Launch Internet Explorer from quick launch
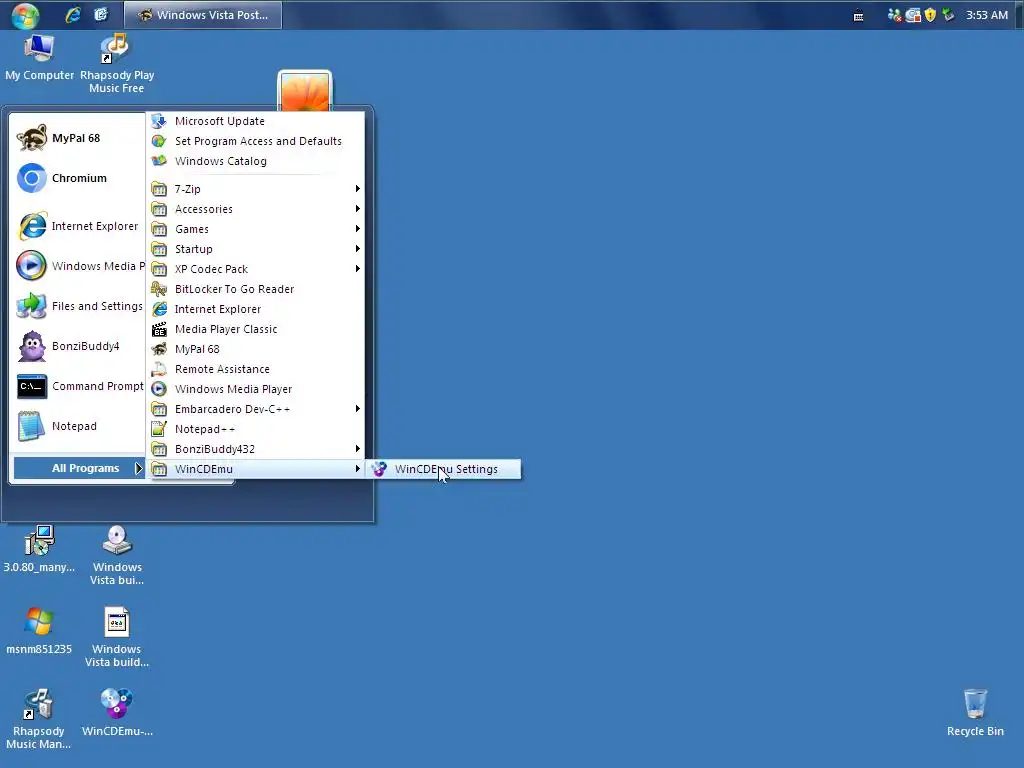 pos(72,14)
